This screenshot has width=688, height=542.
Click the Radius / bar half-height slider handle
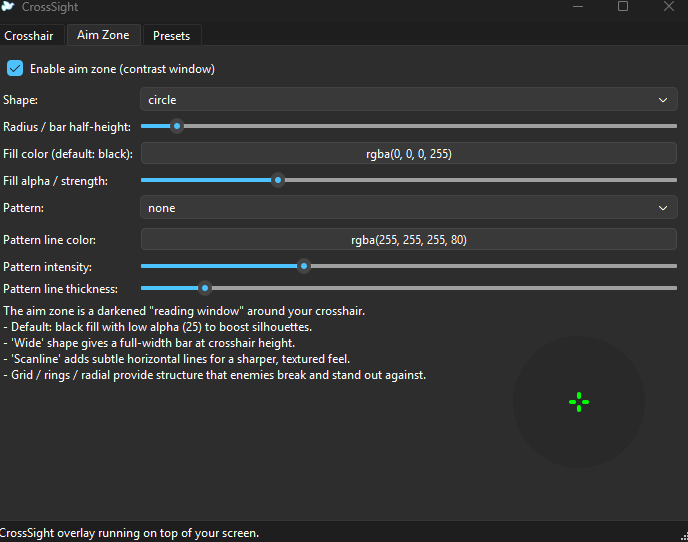[177, 126]
